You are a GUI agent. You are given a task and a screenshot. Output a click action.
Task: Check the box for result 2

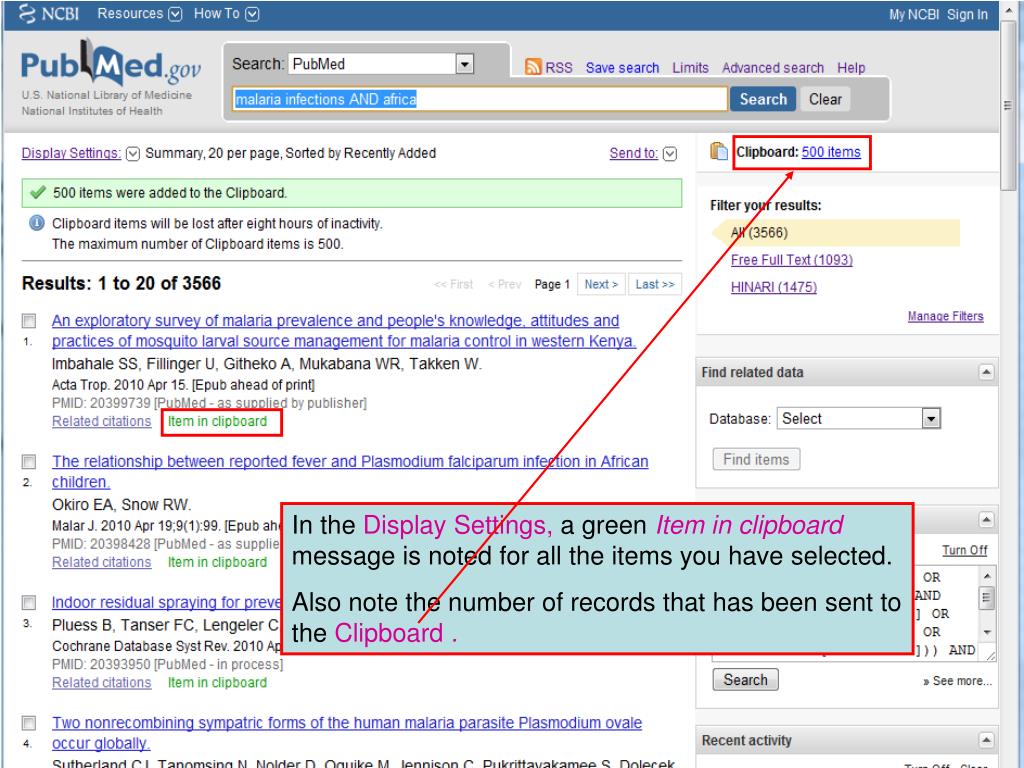click(29, 462)
